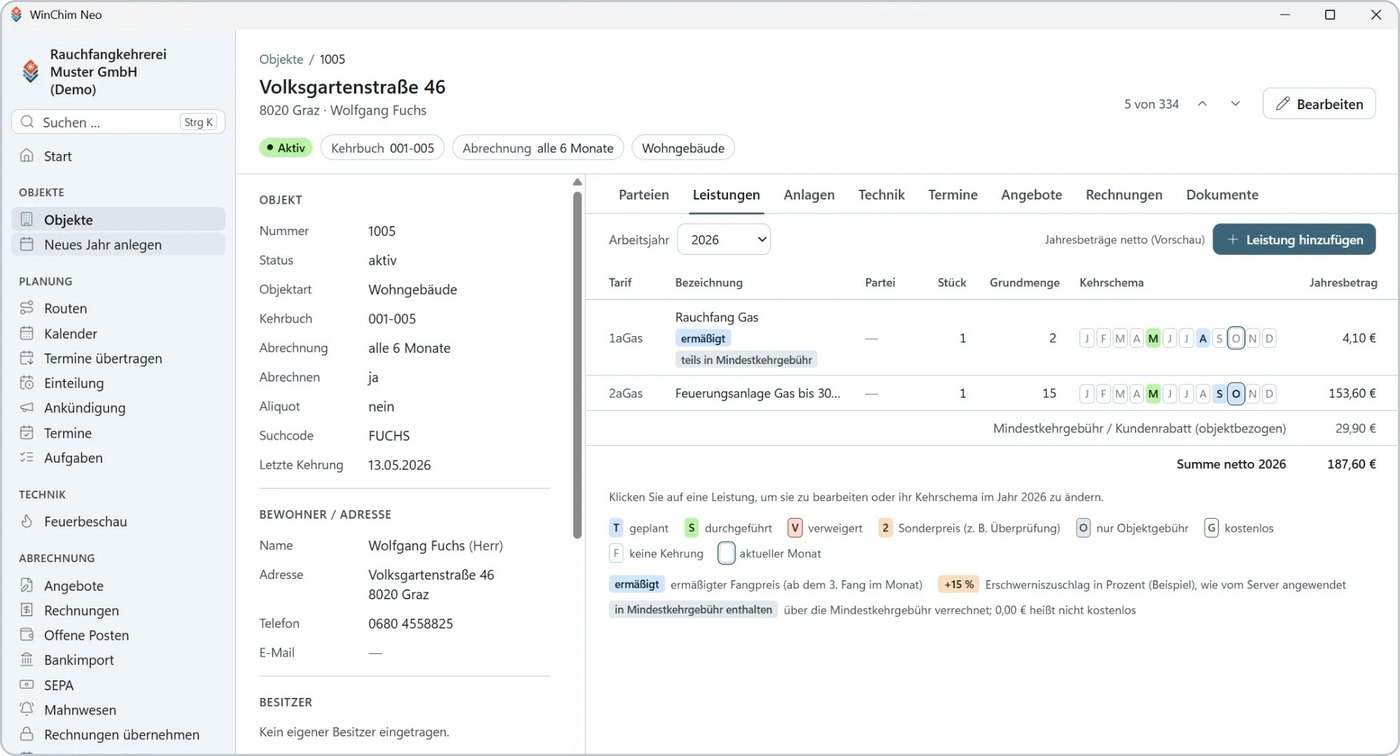This screenshot has width=1400, height=756.
Task: Open Ankündigung from the sidebar
Action: coord(118,408)
